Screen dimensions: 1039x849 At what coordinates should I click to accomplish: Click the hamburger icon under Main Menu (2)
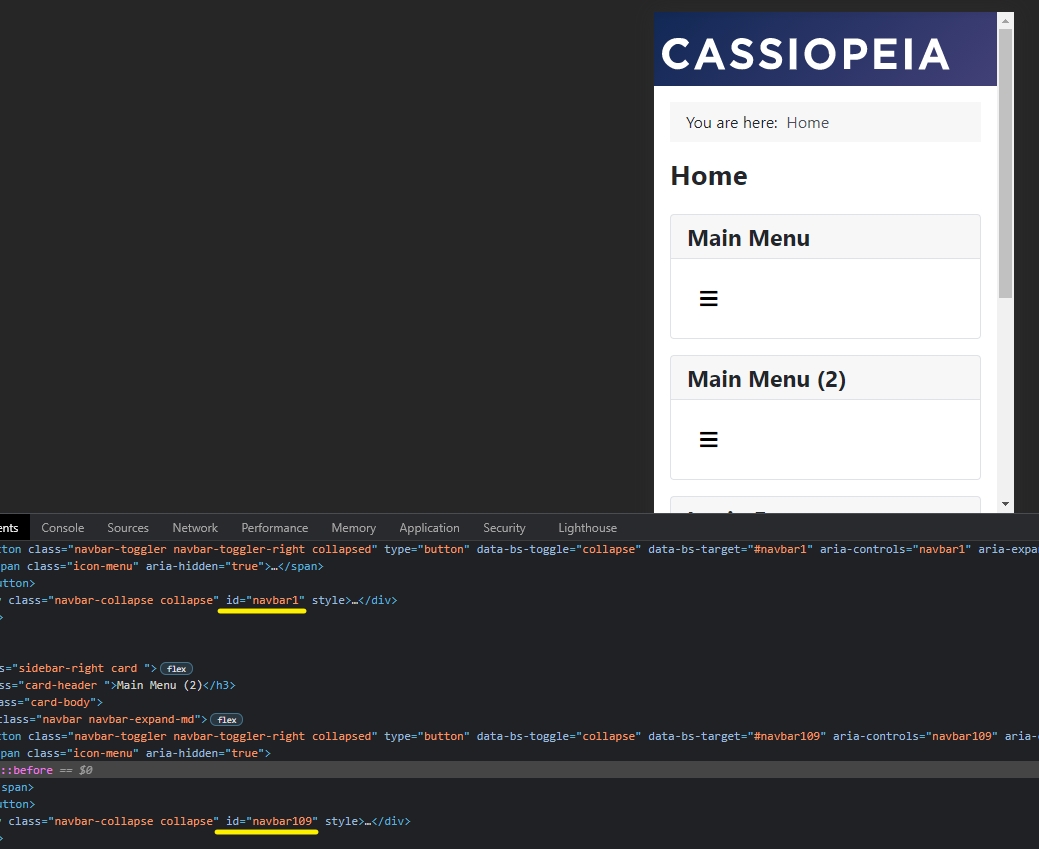coord(708,439)
